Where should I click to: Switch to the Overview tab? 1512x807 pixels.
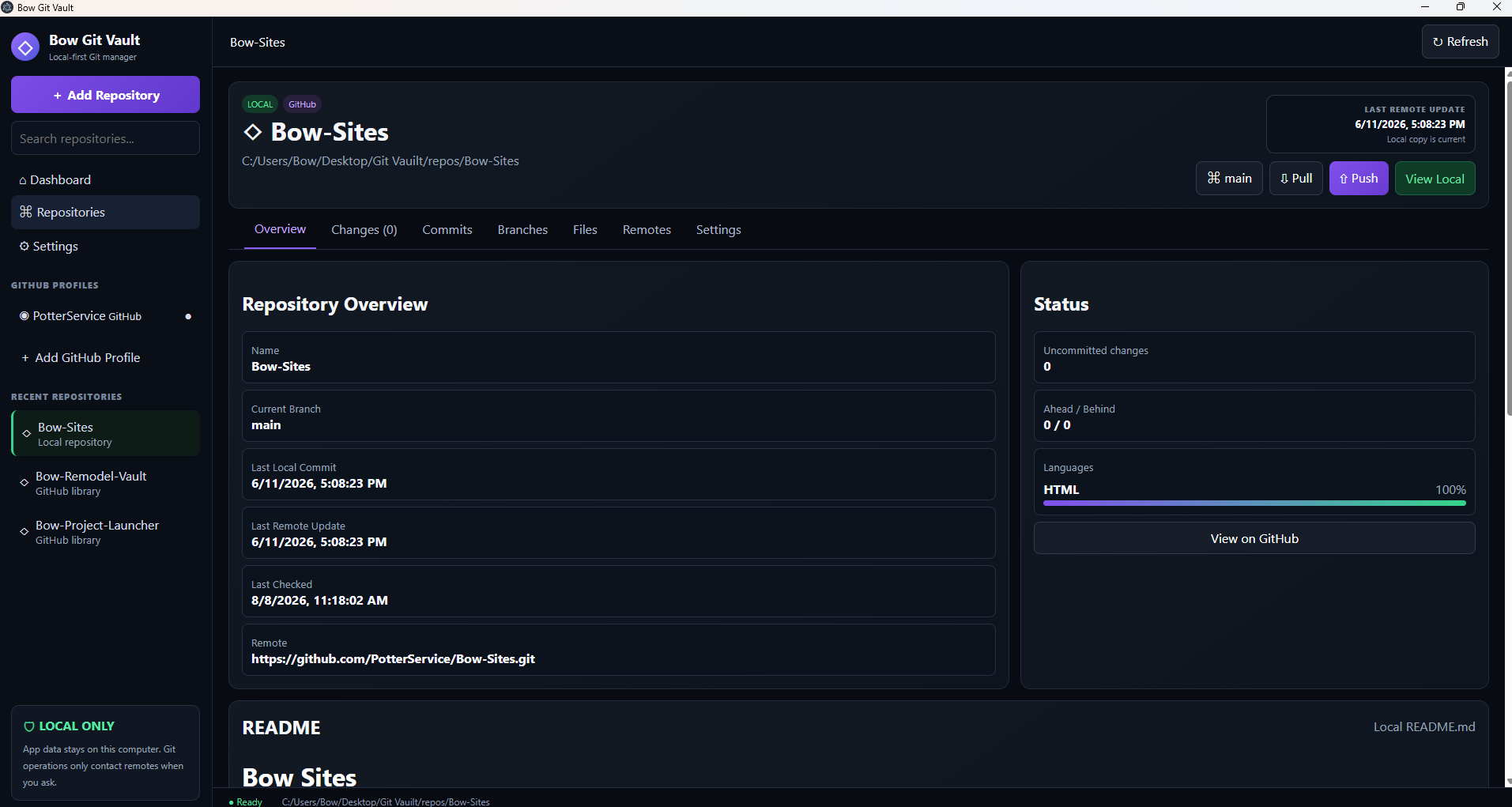pyautogui.click(x=280, y=229)
